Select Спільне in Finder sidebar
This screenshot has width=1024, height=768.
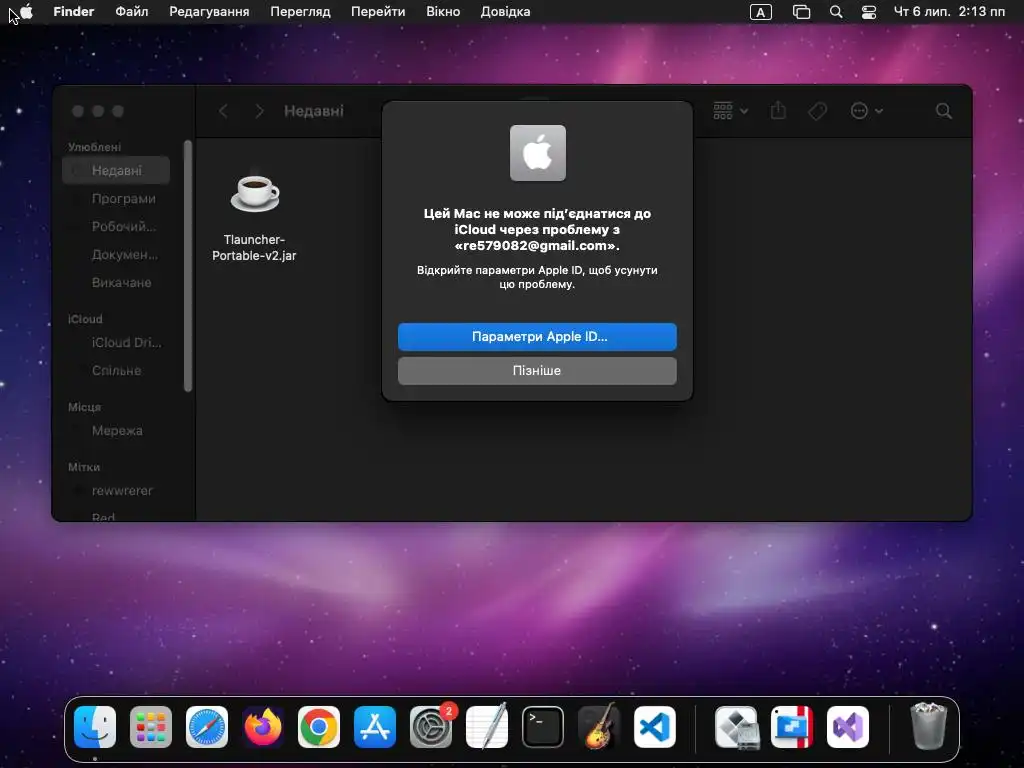tap(116, 370)
